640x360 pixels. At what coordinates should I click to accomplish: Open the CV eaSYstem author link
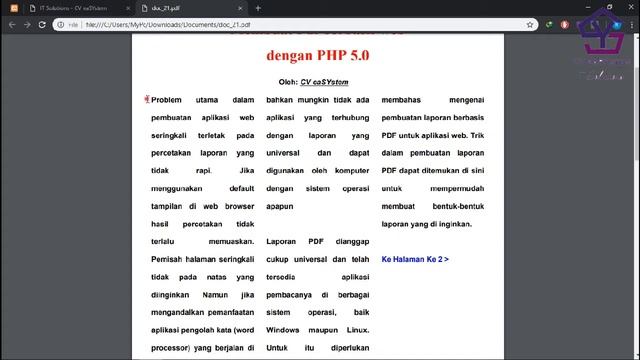[324, 82]
